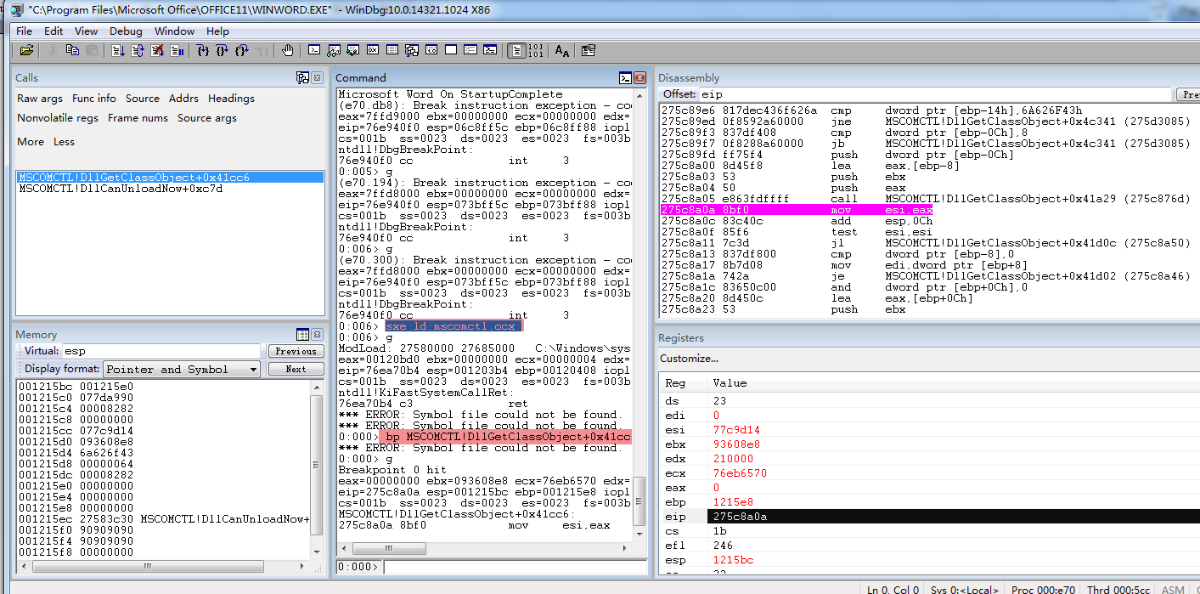Toggle Addrs in Calls panel

184,98
